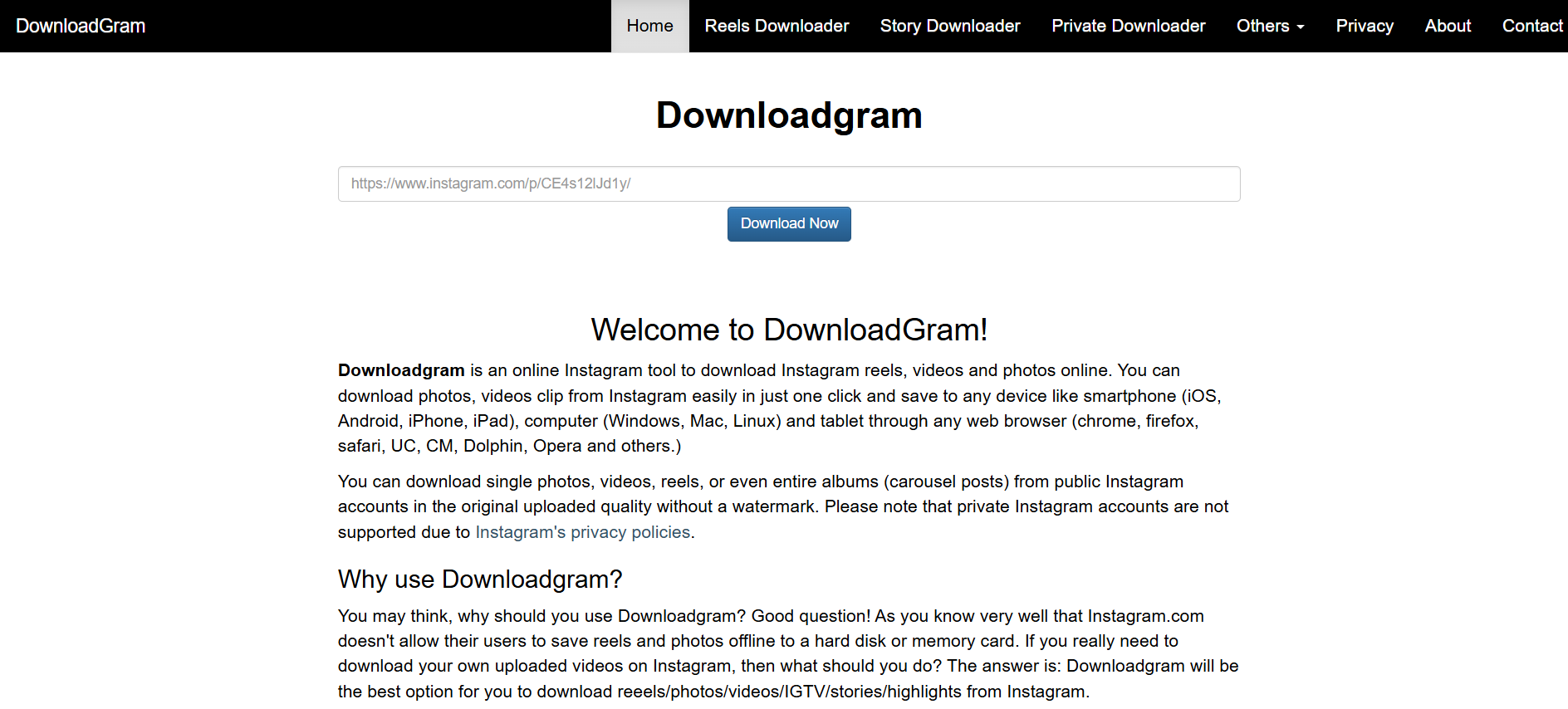This screenshot has width=1568, height=709.
Task: Click the DownloadGram brand logo
Action: click(x=81, y=26)
